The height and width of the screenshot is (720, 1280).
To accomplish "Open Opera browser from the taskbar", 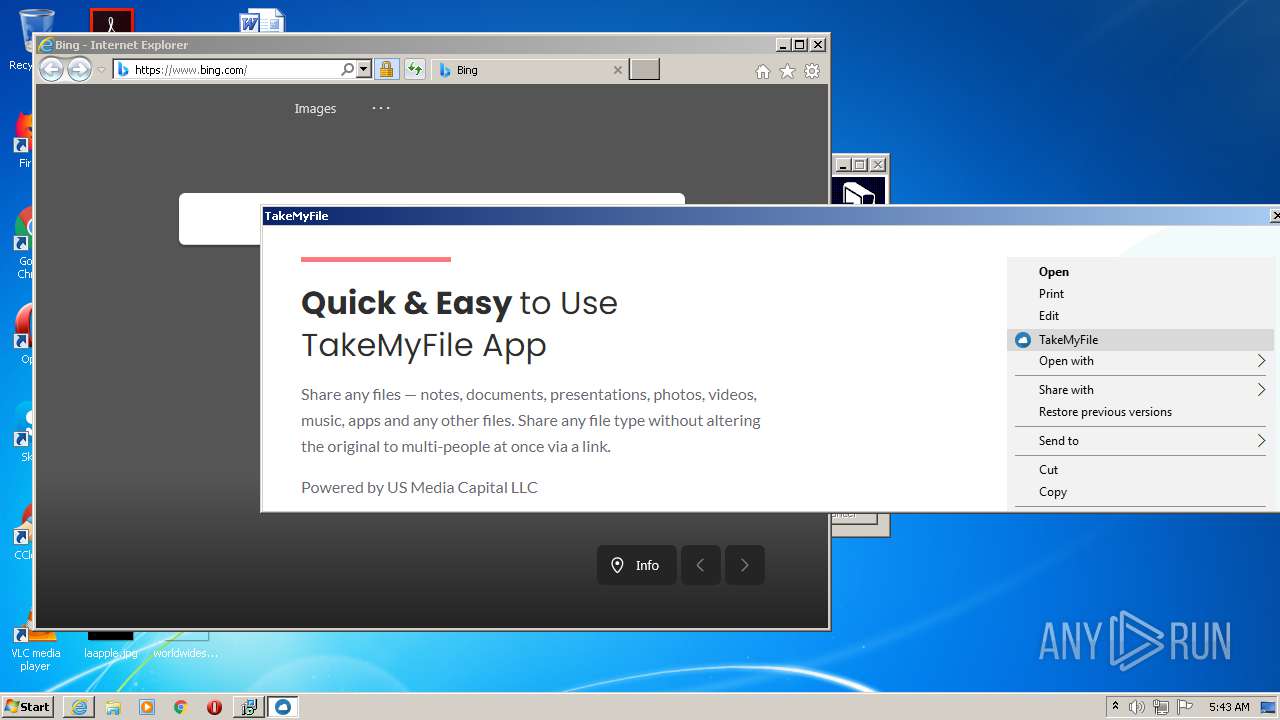I will coord(214,707).
